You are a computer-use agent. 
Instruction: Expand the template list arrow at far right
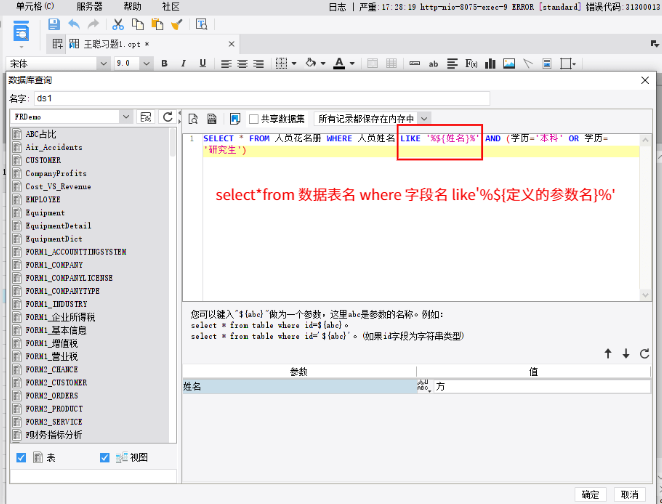(x=654, y=44)
